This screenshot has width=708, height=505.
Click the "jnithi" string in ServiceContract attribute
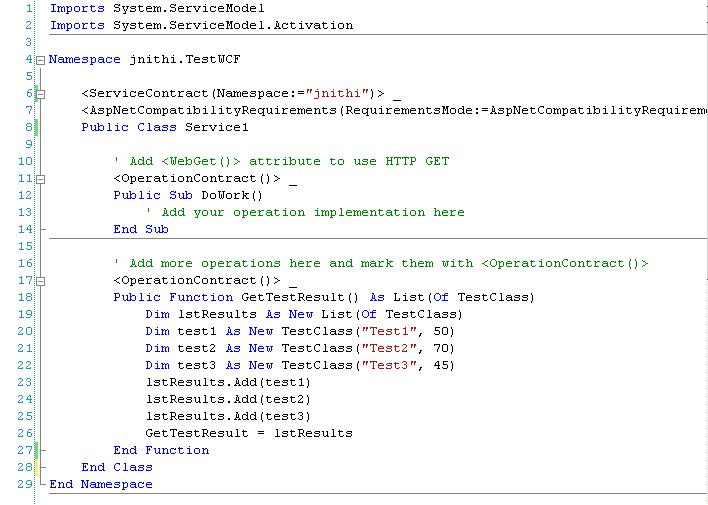[337, 94]
